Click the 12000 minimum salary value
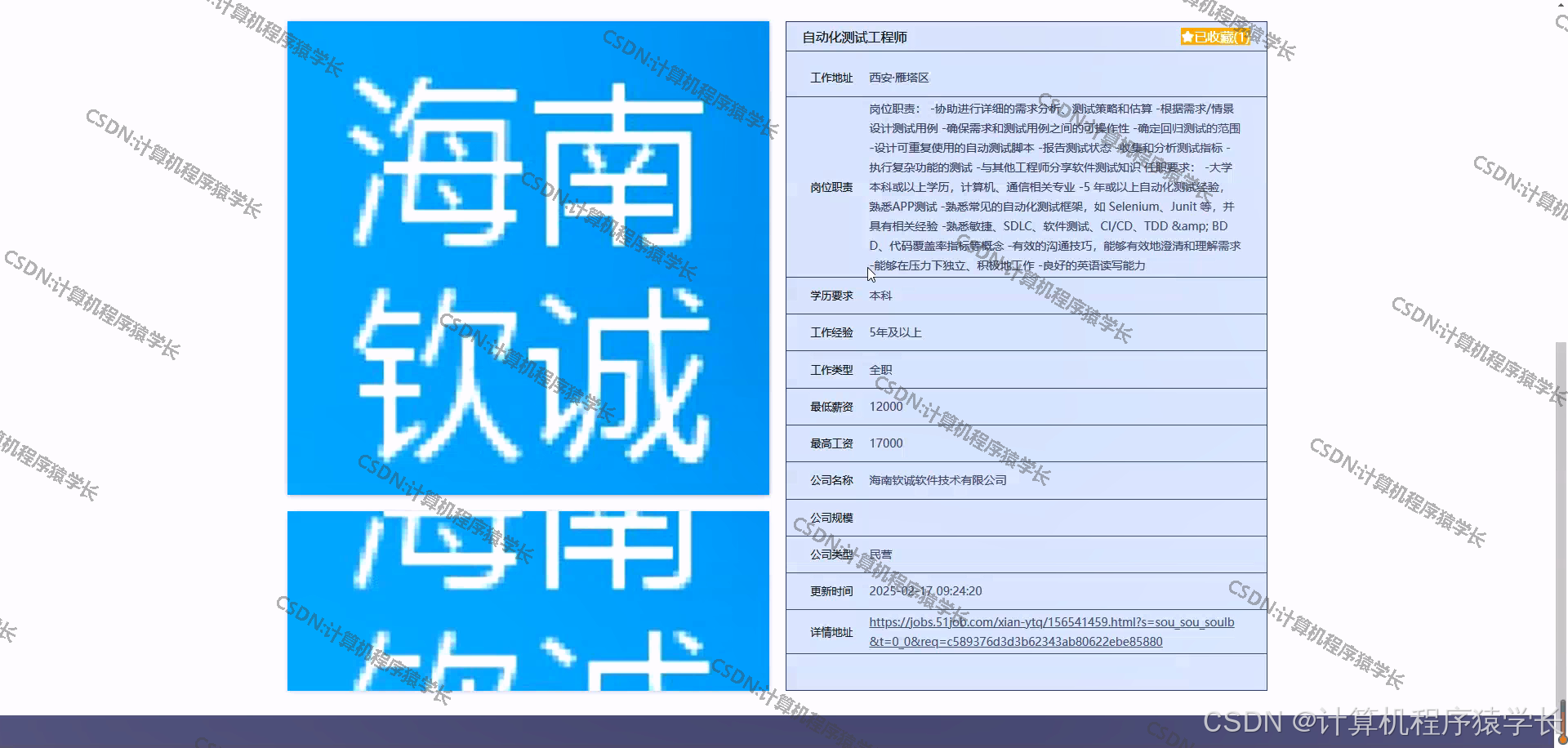The image size is (1568, 748). [886, 407]
